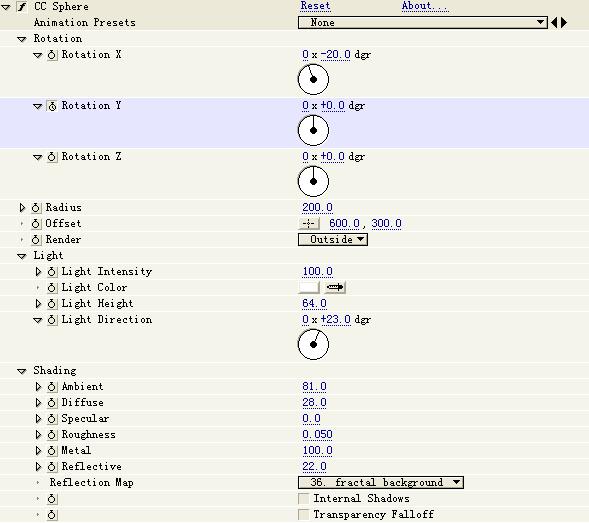Click the Roughness value 0.050

(x=317, y=434)
